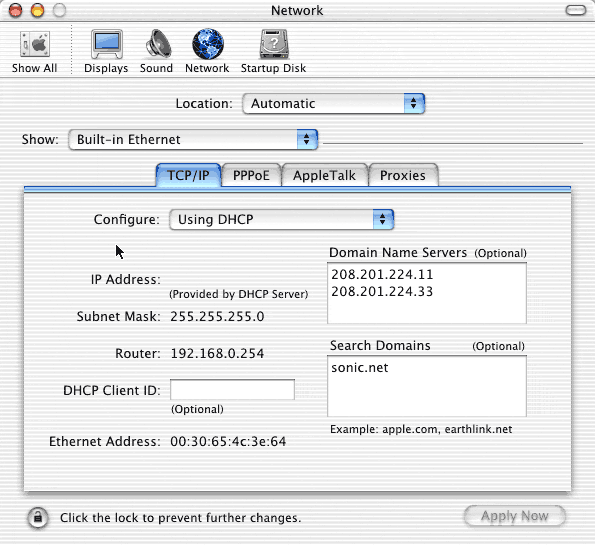Switch to the AppleTalk tab
This screenshot has height=545, width=595.
(324, 175)
